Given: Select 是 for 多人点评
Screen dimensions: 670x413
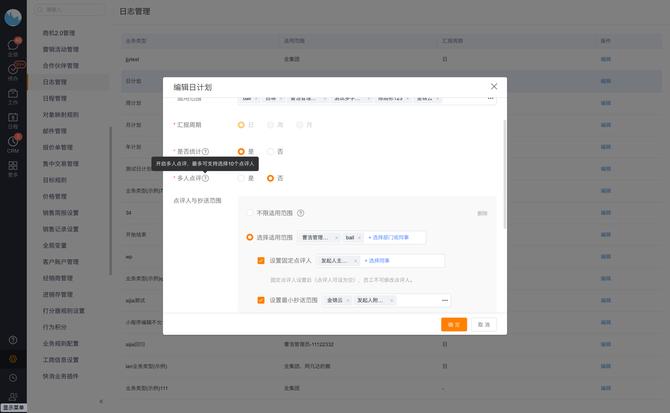Looking at the screenshot, I should tap(241, 178).
